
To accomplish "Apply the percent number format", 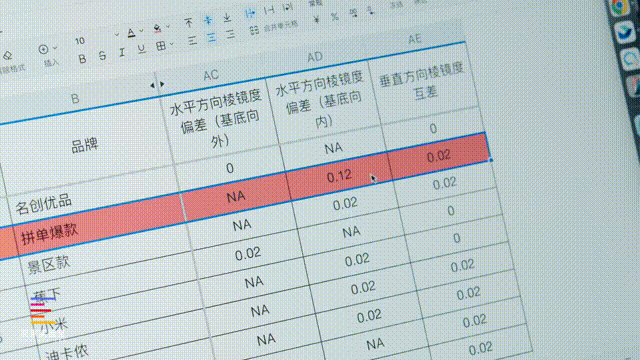I will [x=335, y=17].
